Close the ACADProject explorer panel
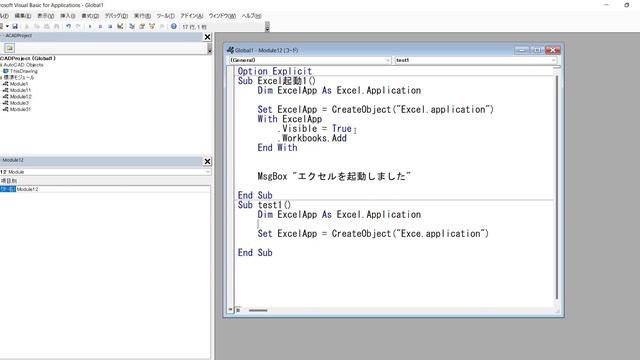 coord(207,37)
